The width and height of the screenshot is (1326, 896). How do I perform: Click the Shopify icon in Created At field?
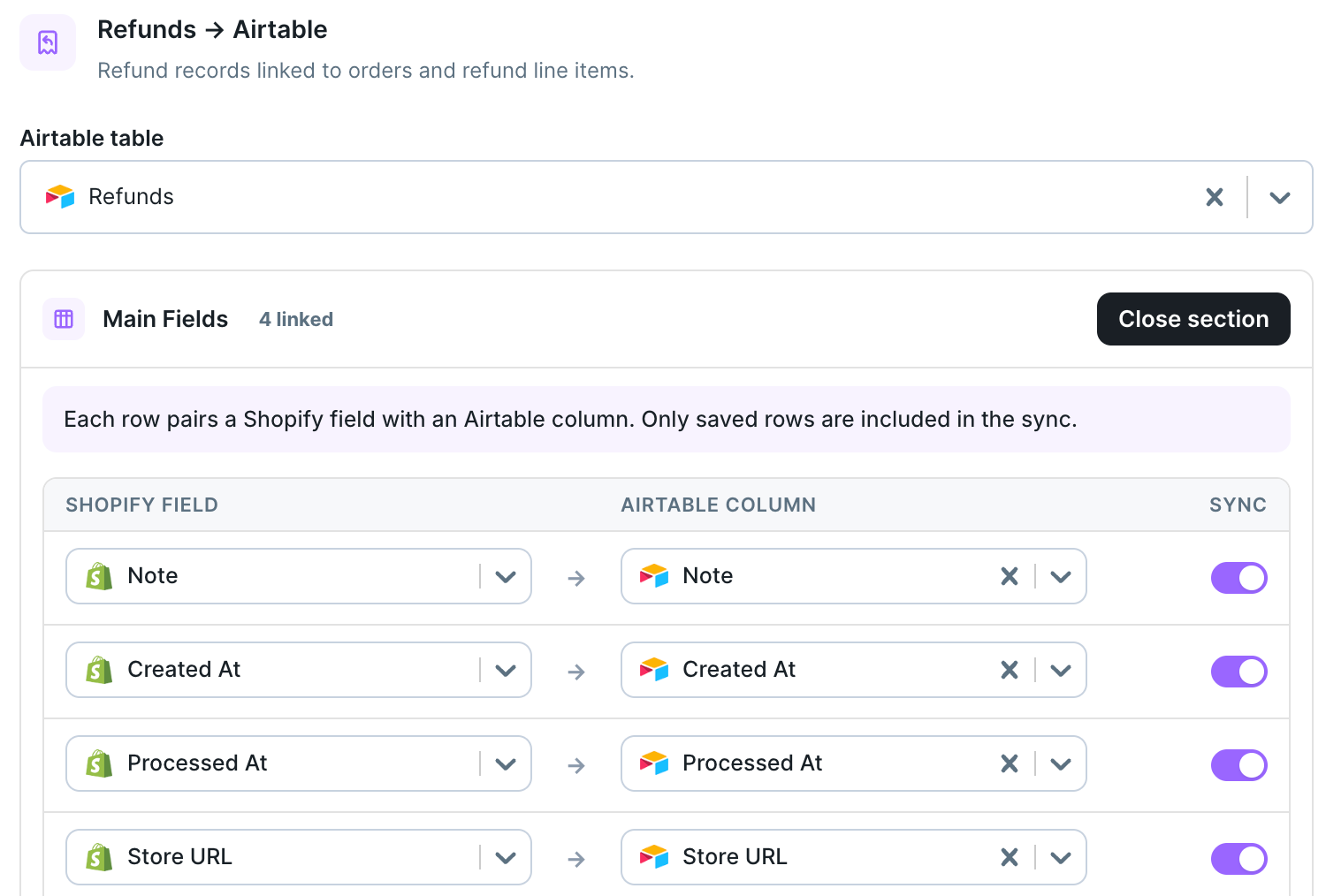[99, 670]
